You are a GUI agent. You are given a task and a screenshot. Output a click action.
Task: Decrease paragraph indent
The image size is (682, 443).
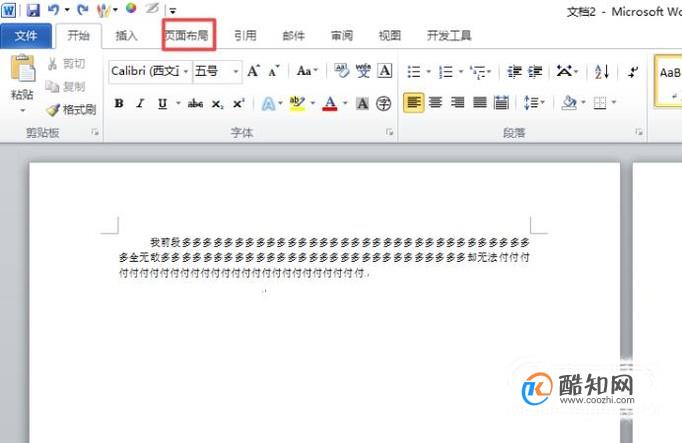click(x=515, y=71)
